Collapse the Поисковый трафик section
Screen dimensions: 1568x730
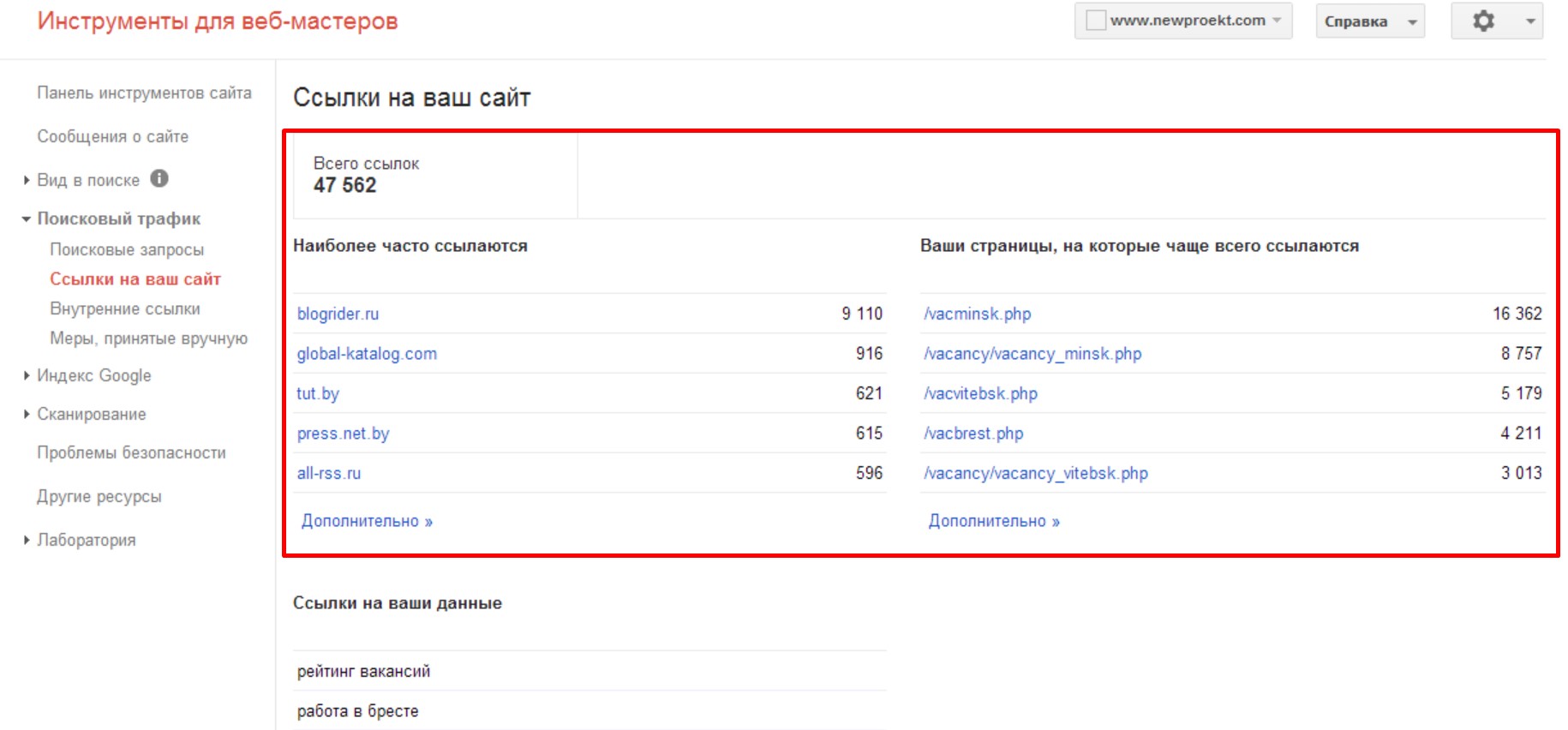tap(27, 219)
